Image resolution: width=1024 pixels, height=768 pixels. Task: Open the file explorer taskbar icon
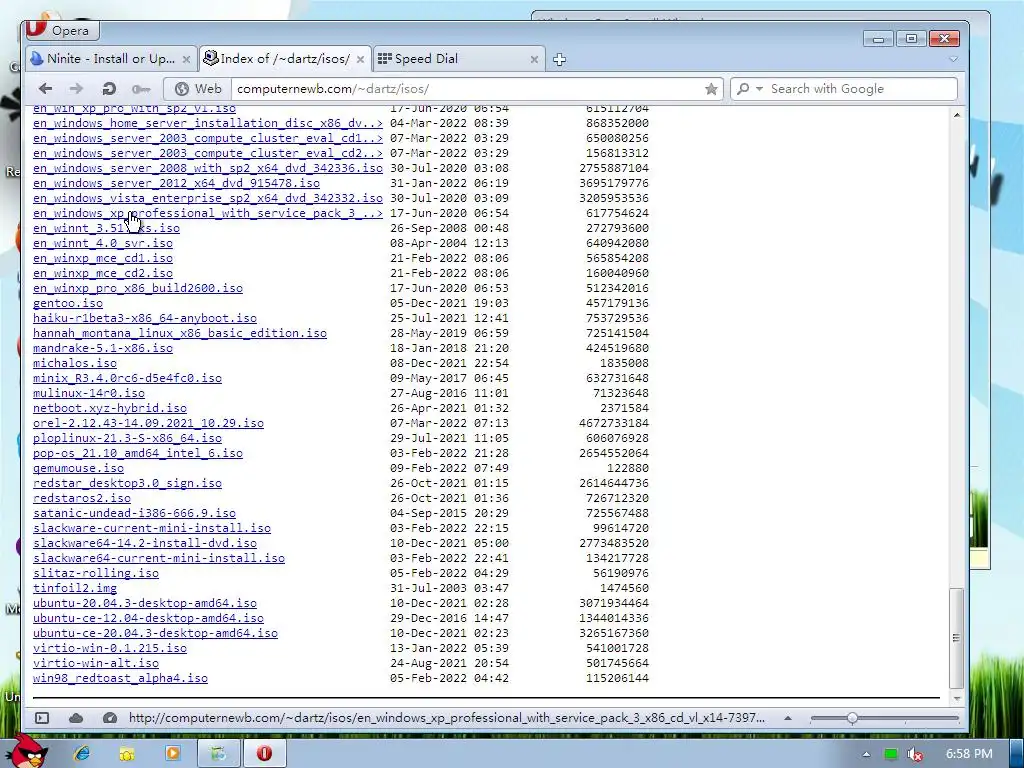coord(127,754)
